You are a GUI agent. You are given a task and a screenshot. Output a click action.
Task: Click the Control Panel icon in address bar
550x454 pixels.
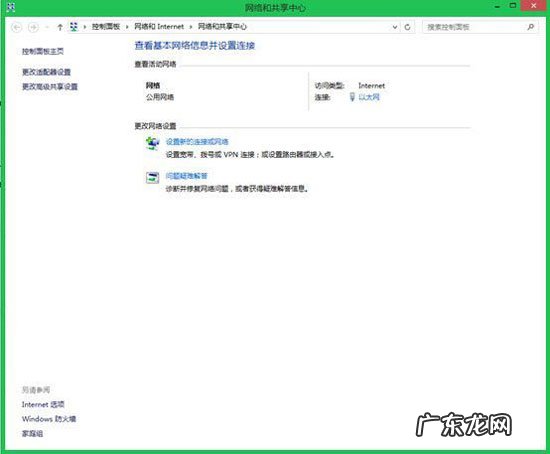pyautogui.click(x=74, y=27)
